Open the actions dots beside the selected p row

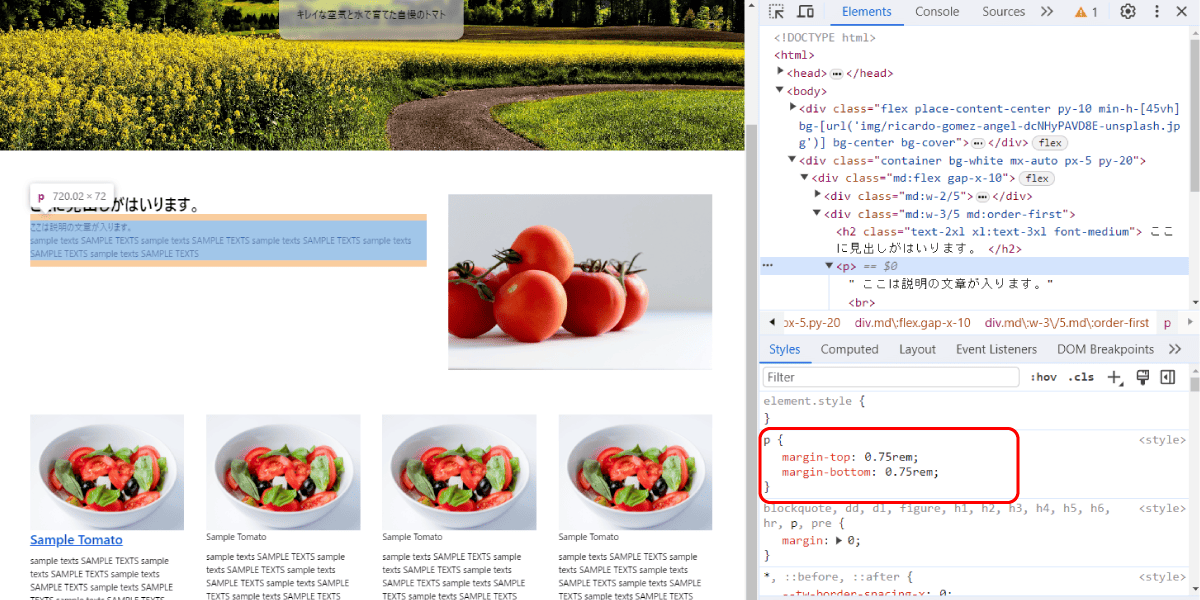768,266
